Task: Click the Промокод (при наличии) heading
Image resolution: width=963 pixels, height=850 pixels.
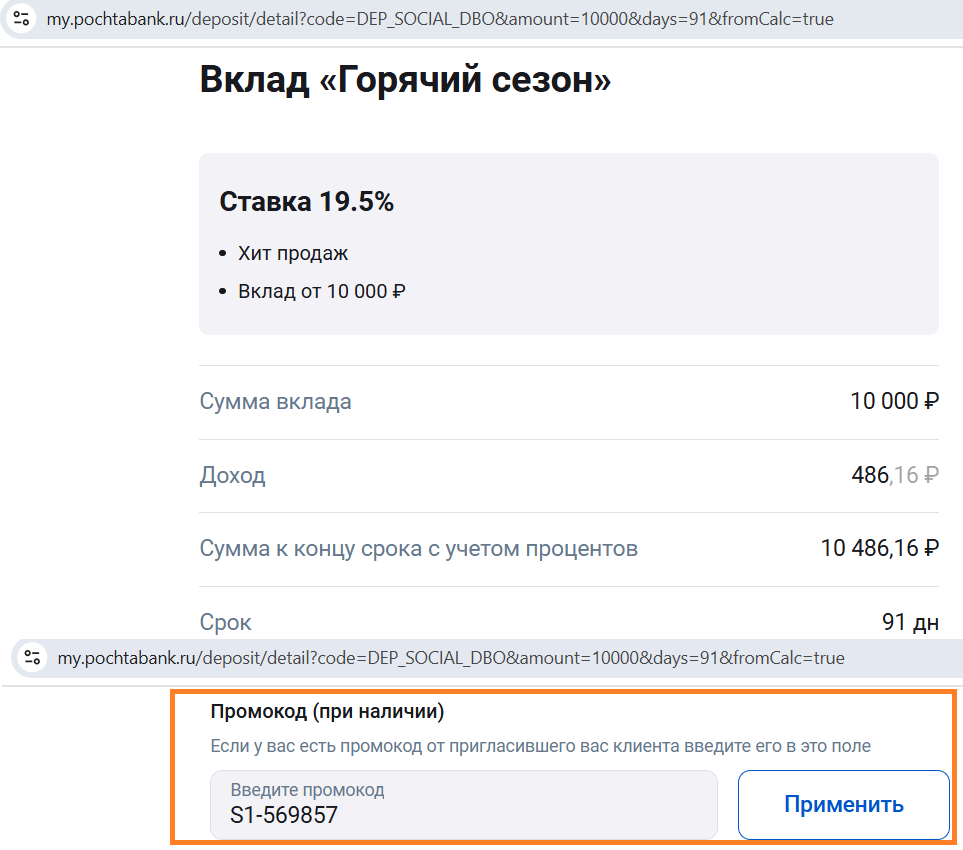Action: pyautogui.click(x=327, y=711)
